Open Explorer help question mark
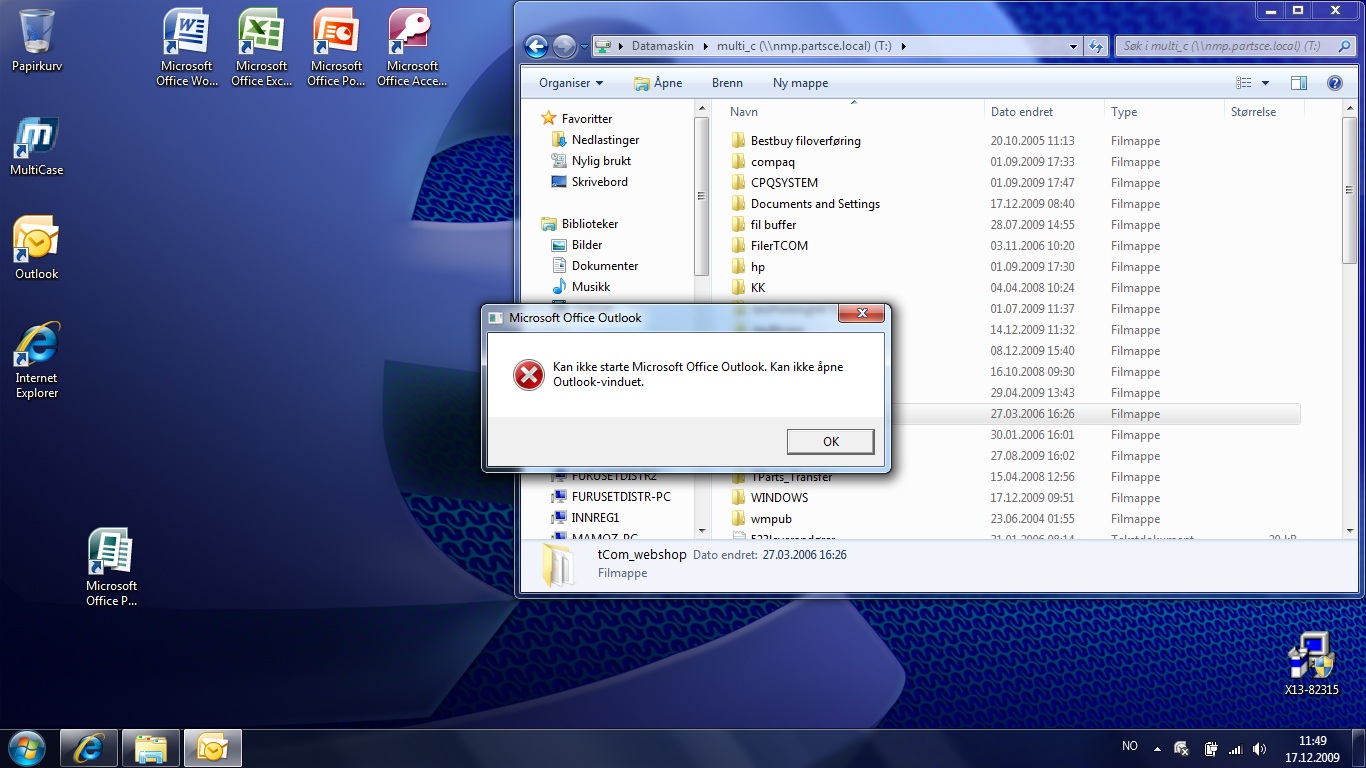 pos(1334,83)
